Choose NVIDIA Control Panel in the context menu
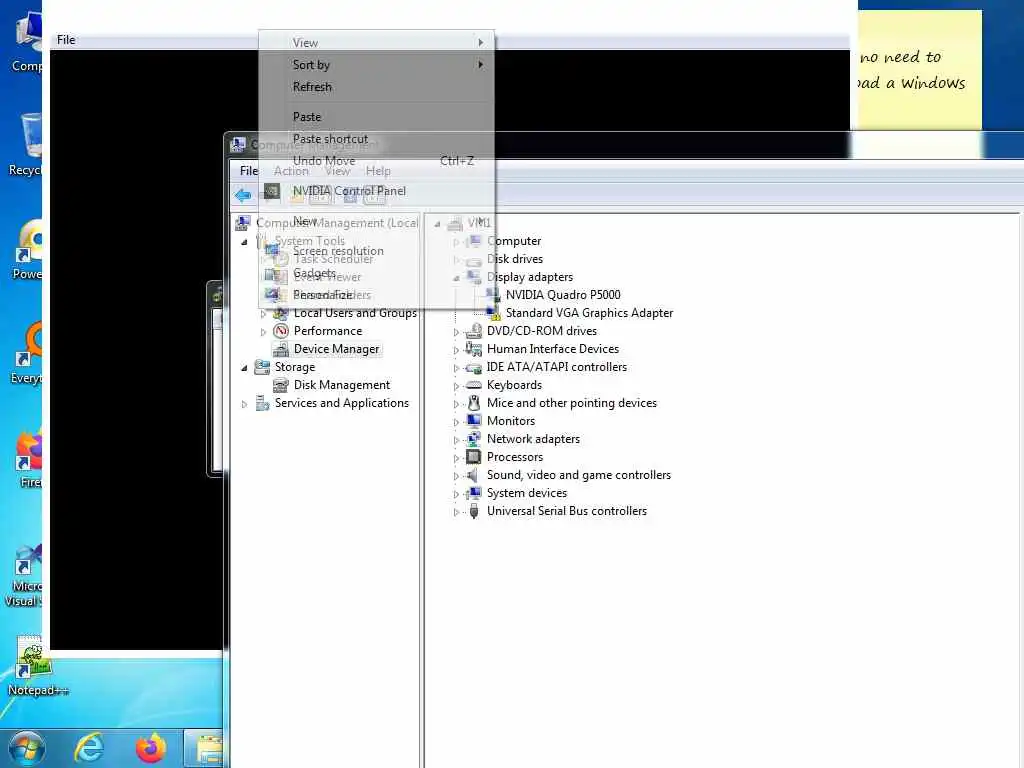Screen dimensions: 1024x768 point(376,191)
